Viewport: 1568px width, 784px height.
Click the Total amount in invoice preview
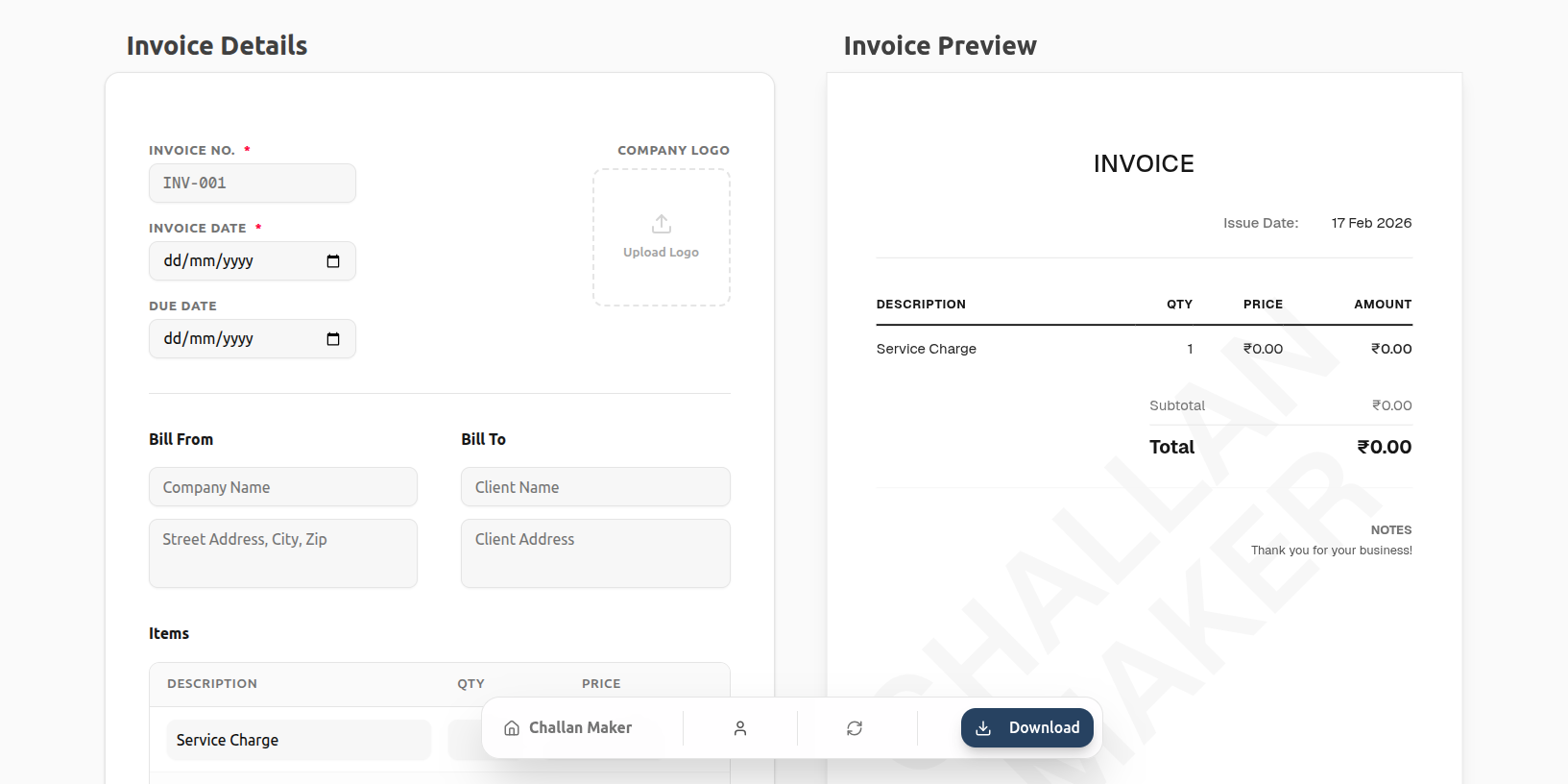(x=1384, y=447)
